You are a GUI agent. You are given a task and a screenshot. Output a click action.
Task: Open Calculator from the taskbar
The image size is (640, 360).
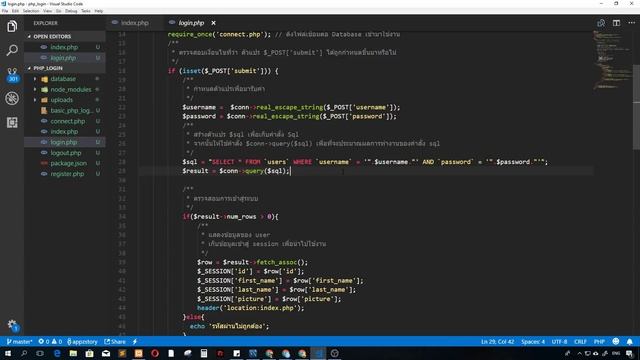204,353
